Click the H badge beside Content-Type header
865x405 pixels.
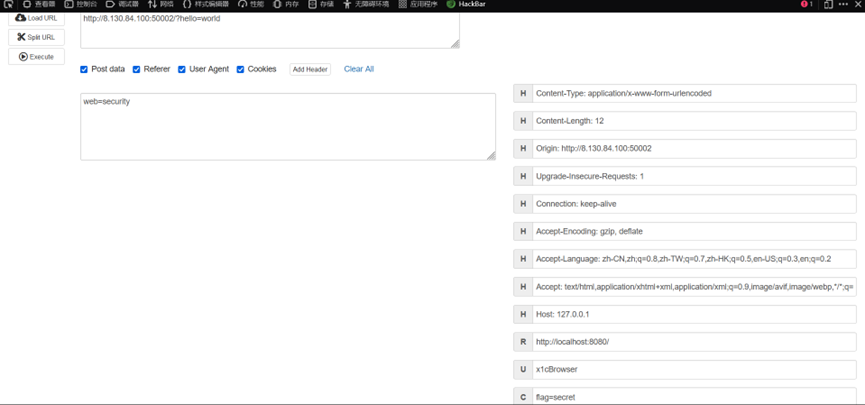522,93
